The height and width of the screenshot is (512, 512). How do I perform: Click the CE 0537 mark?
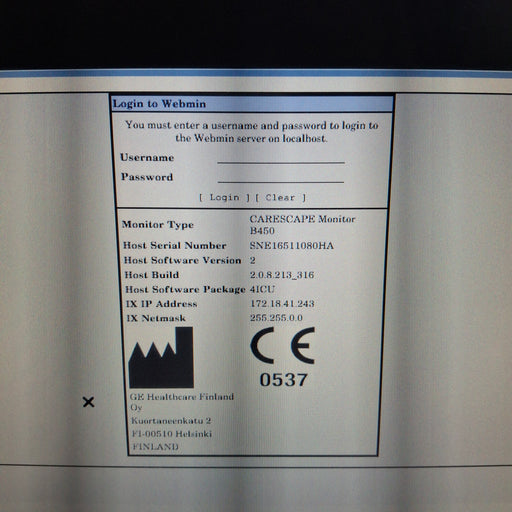click(x=283, y=357)
